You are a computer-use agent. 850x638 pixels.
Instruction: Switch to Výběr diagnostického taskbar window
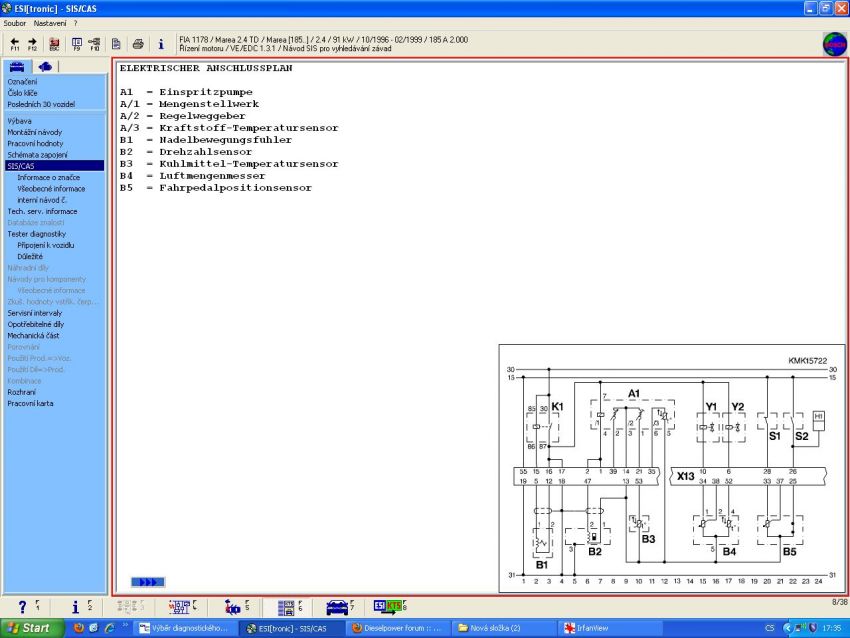pyautogui.click(x=184, y=628)
